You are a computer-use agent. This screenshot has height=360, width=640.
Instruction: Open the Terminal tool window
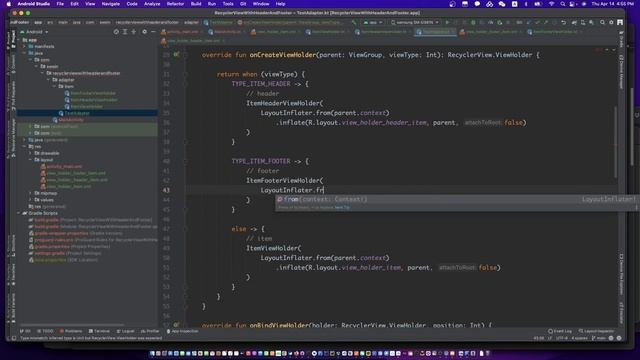99,331
